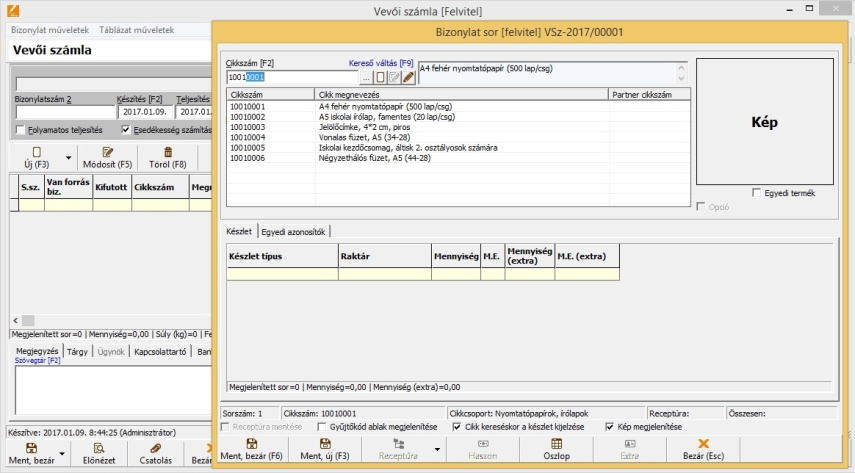855x473 pixels.
Task: Open the Előnézet preview
Action: click(99, 454)
